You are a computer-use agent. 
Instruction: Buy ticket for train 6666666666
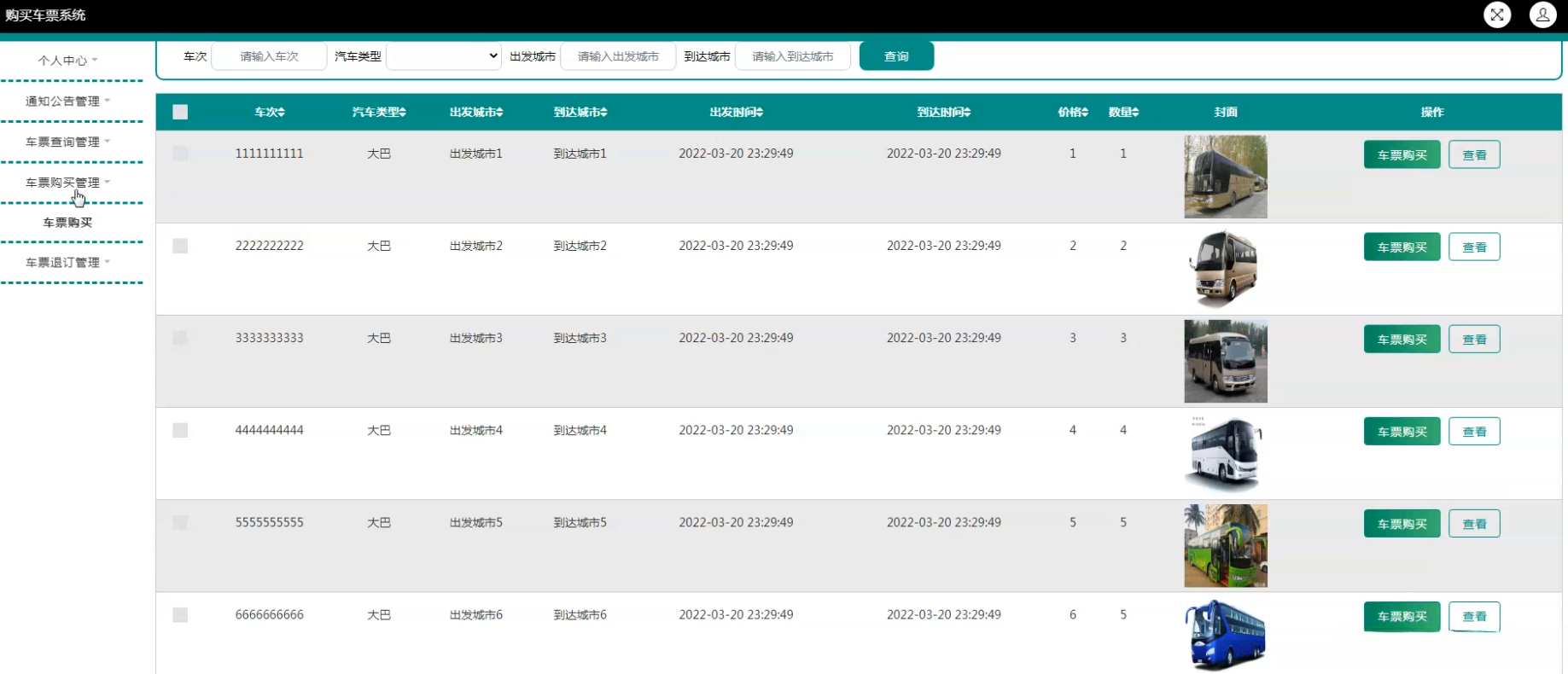1402,616
